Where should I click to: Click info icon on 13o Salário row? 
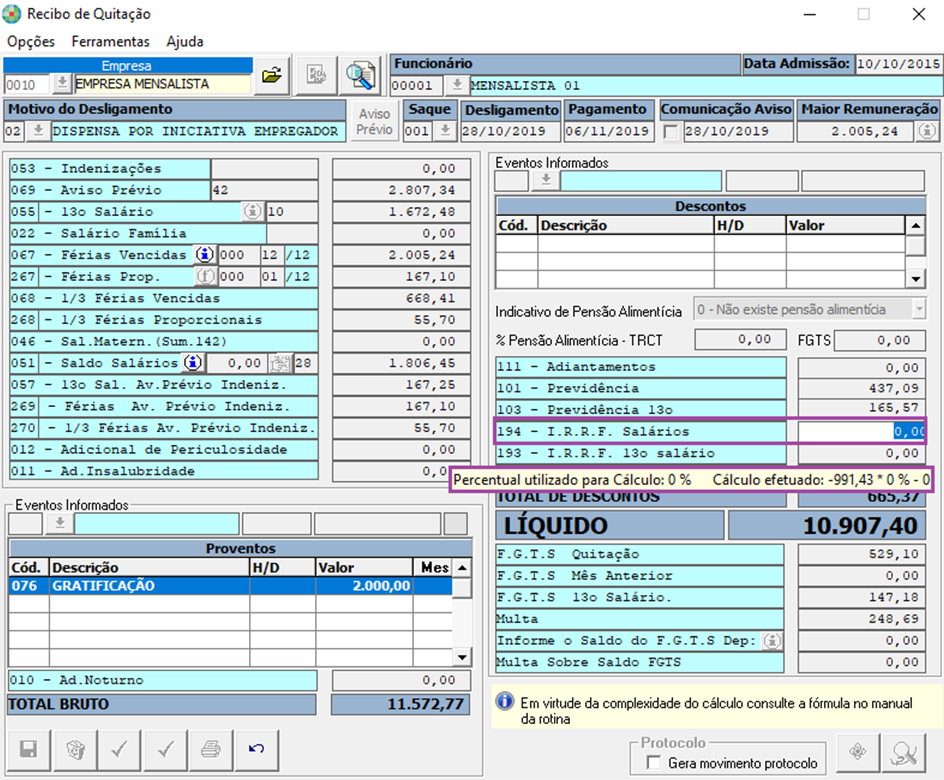(253, 211)
